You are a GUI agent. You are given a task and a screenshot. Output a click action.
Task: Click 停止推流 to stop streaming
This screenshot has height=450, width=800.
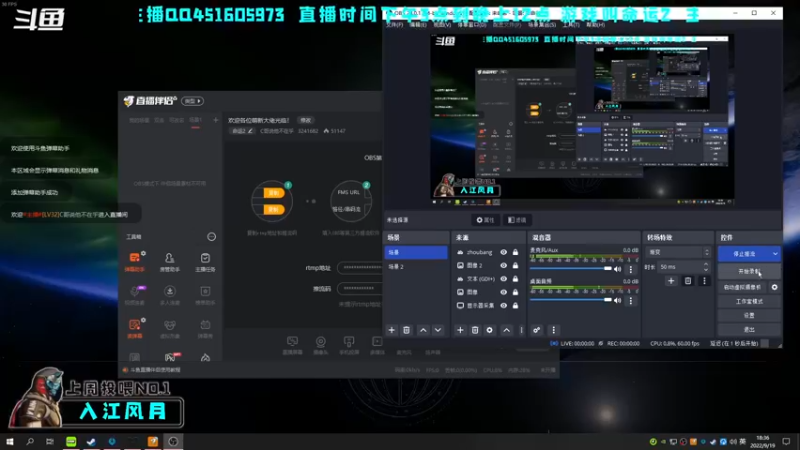(x=744, y=254)
